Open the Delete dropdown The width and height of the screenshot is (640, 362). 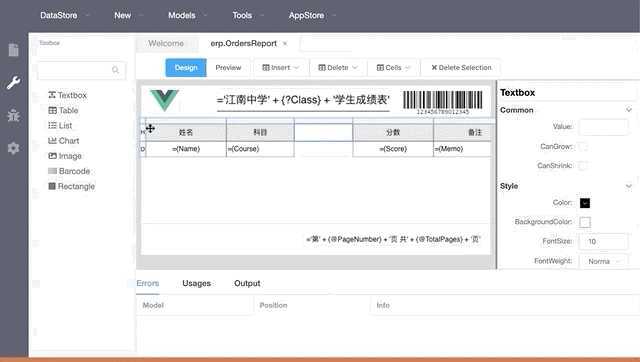point(338,68)
